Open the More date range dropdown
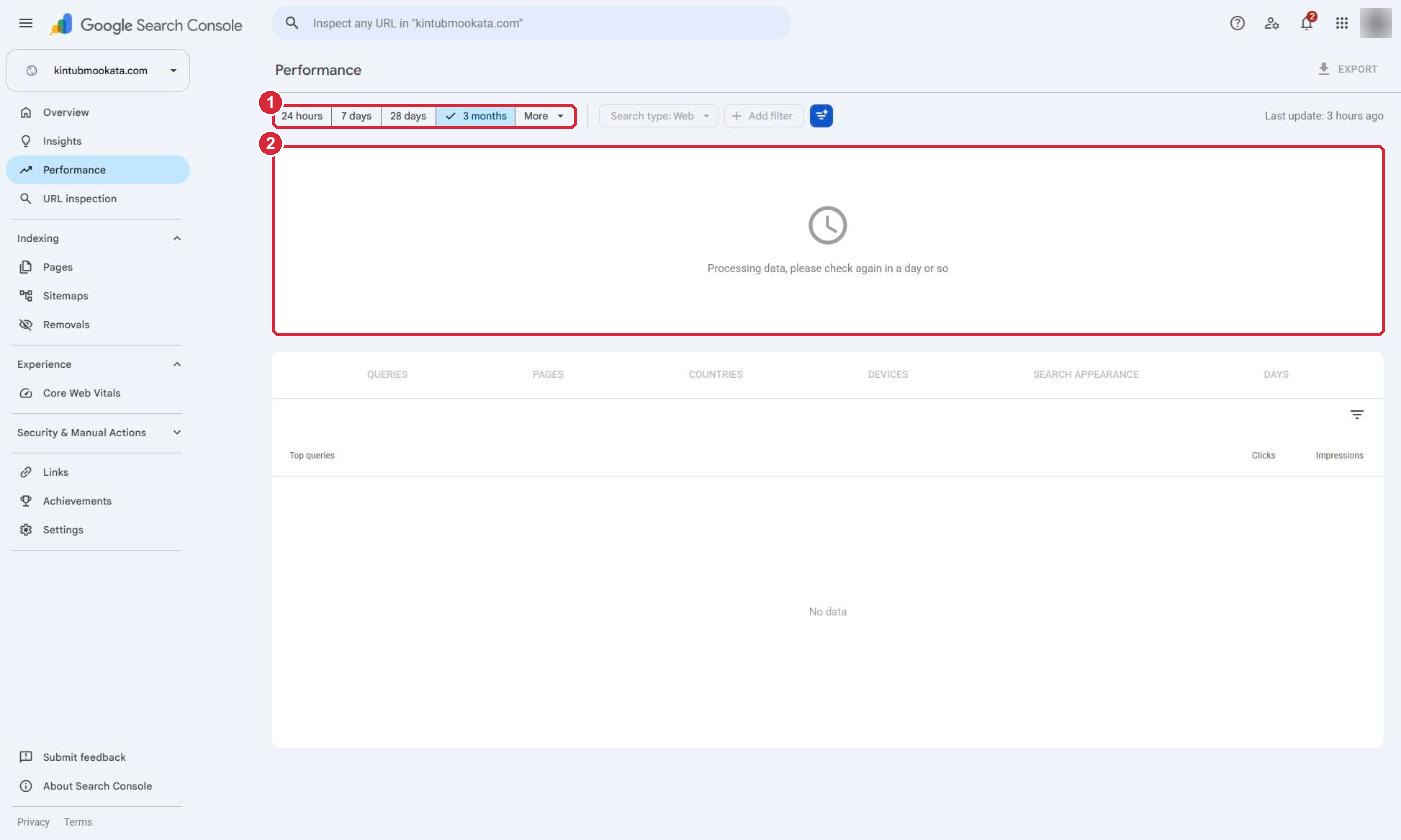 [545, 116]
